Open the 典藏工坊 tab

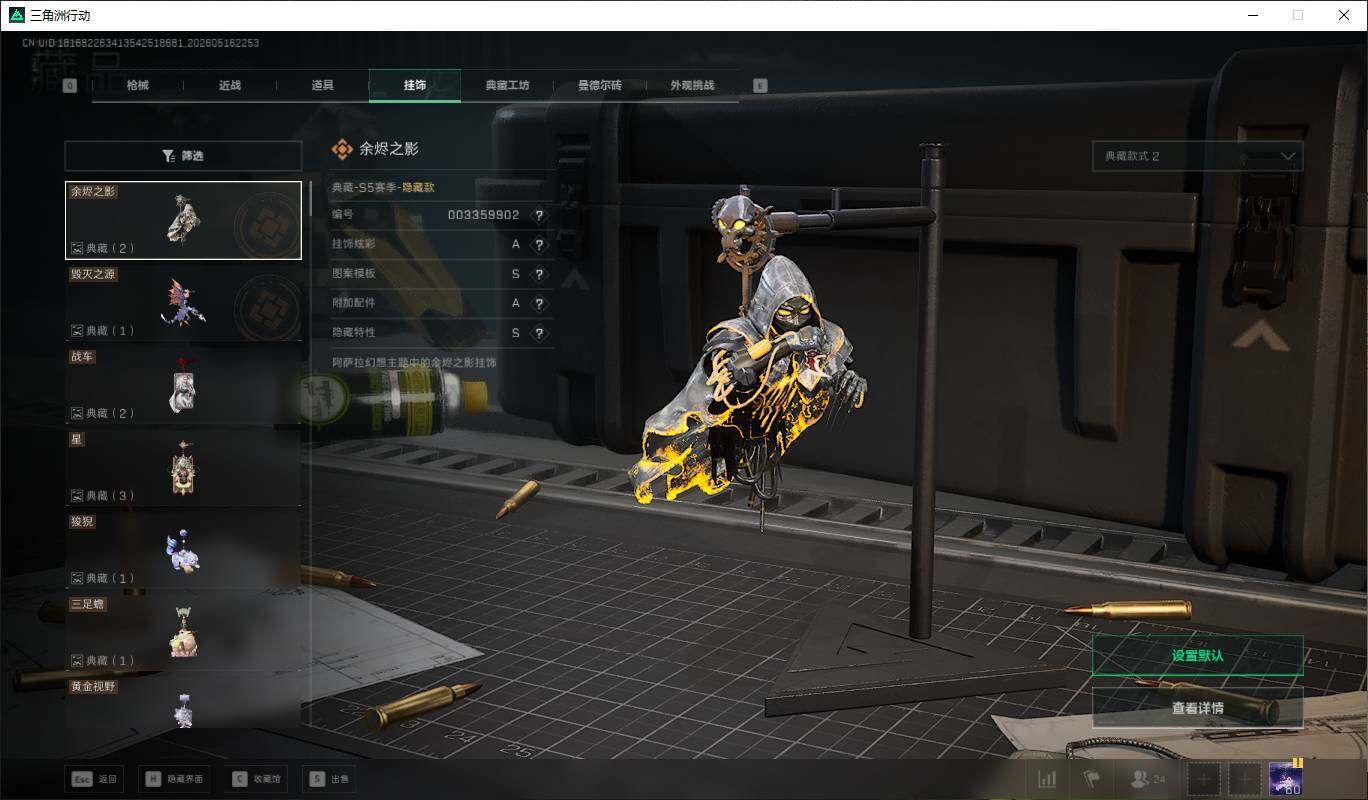(507, 85)
